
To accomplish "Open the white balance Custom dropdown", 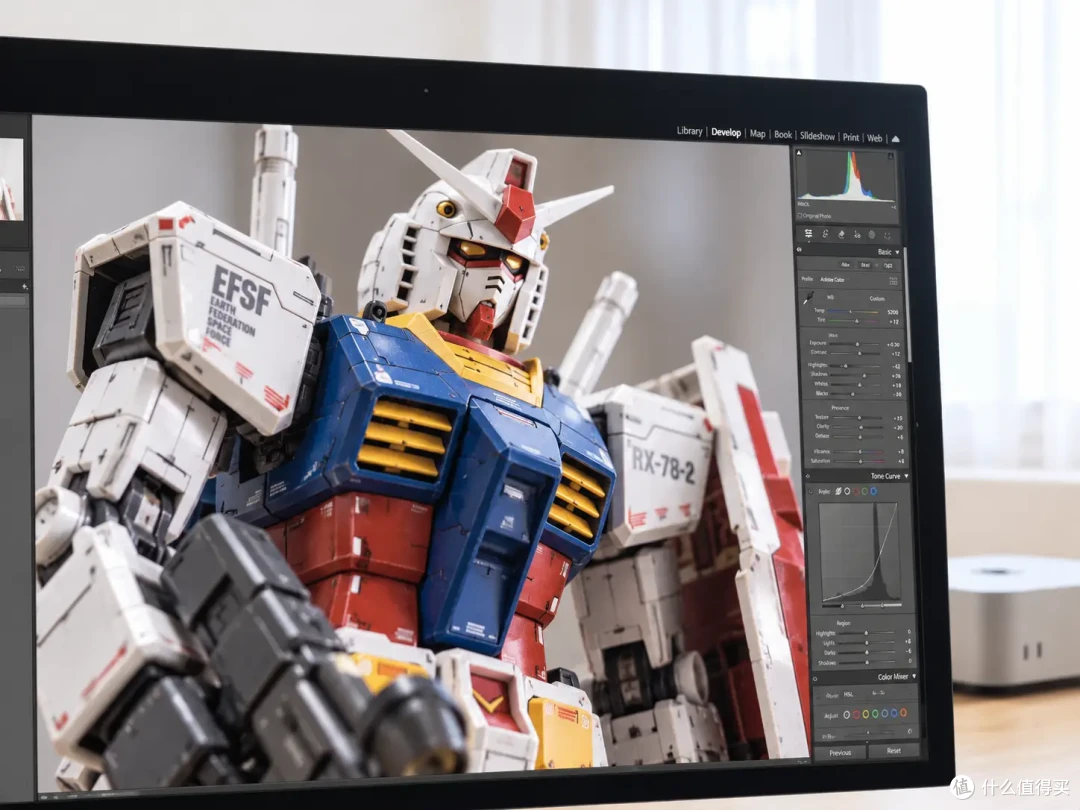I will pyautogui.click(x=878, y=298).
